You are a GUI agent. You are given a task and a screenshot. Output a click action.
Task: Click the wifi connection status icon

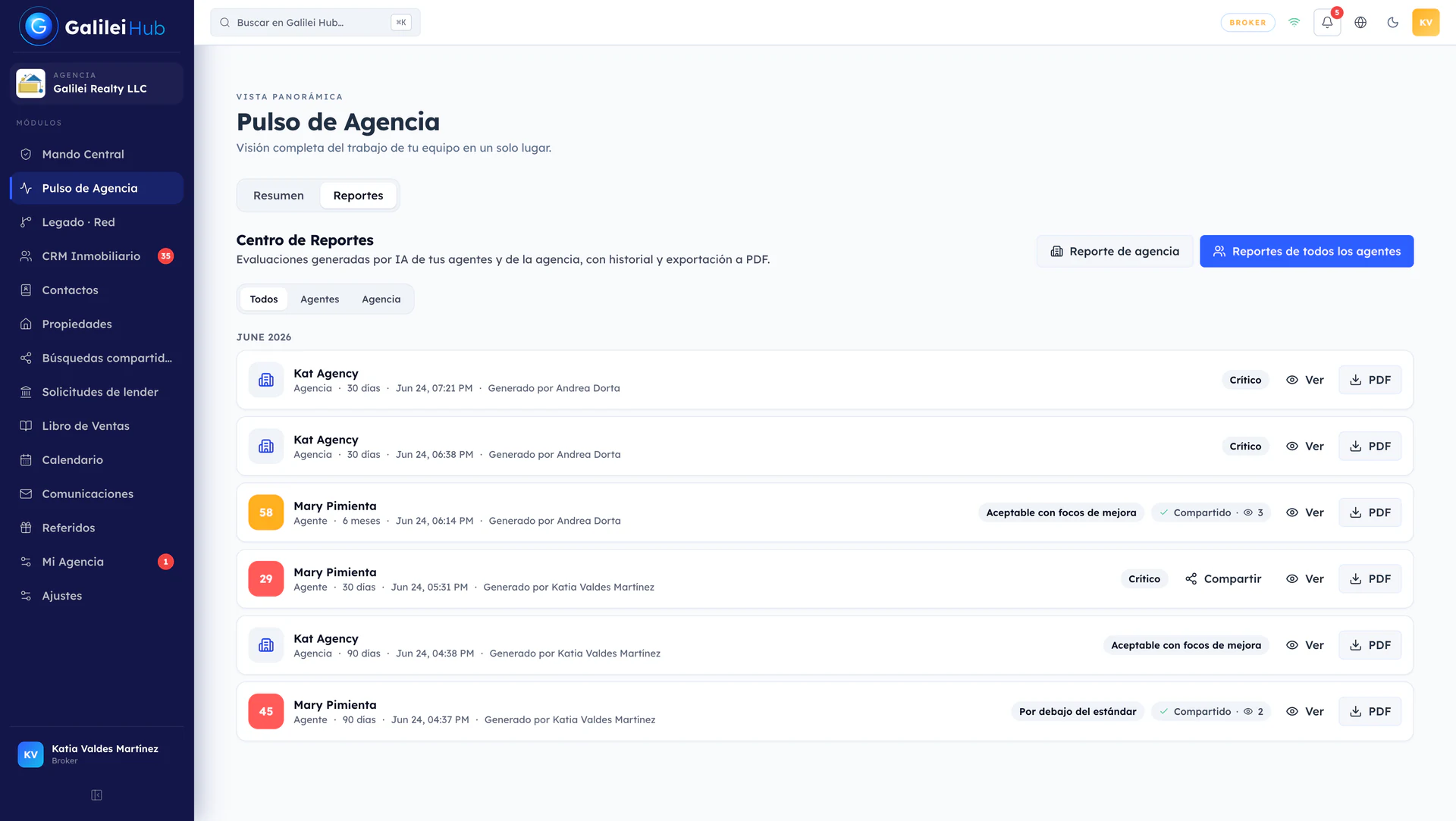(x=1294, y=23)
